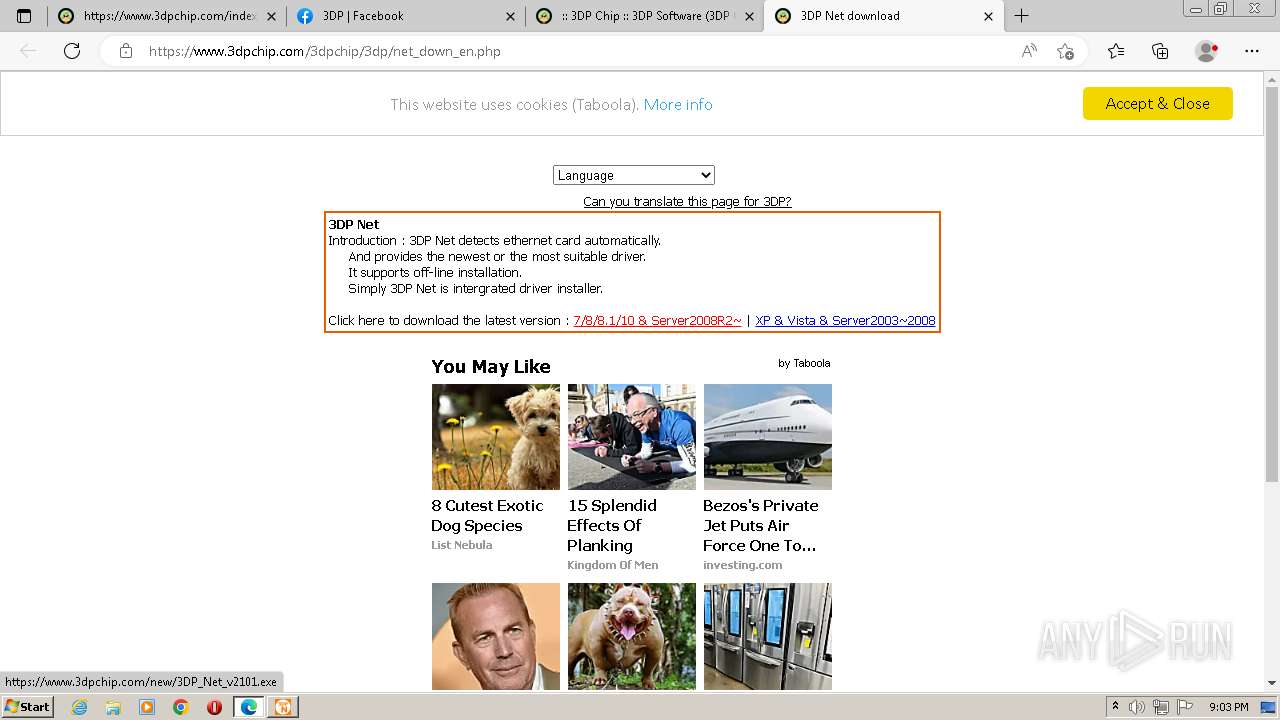Select the Edge browser taskbar icon
Image resolution: width=1280 pixels, height=720 pixels.
coord(249,707)
